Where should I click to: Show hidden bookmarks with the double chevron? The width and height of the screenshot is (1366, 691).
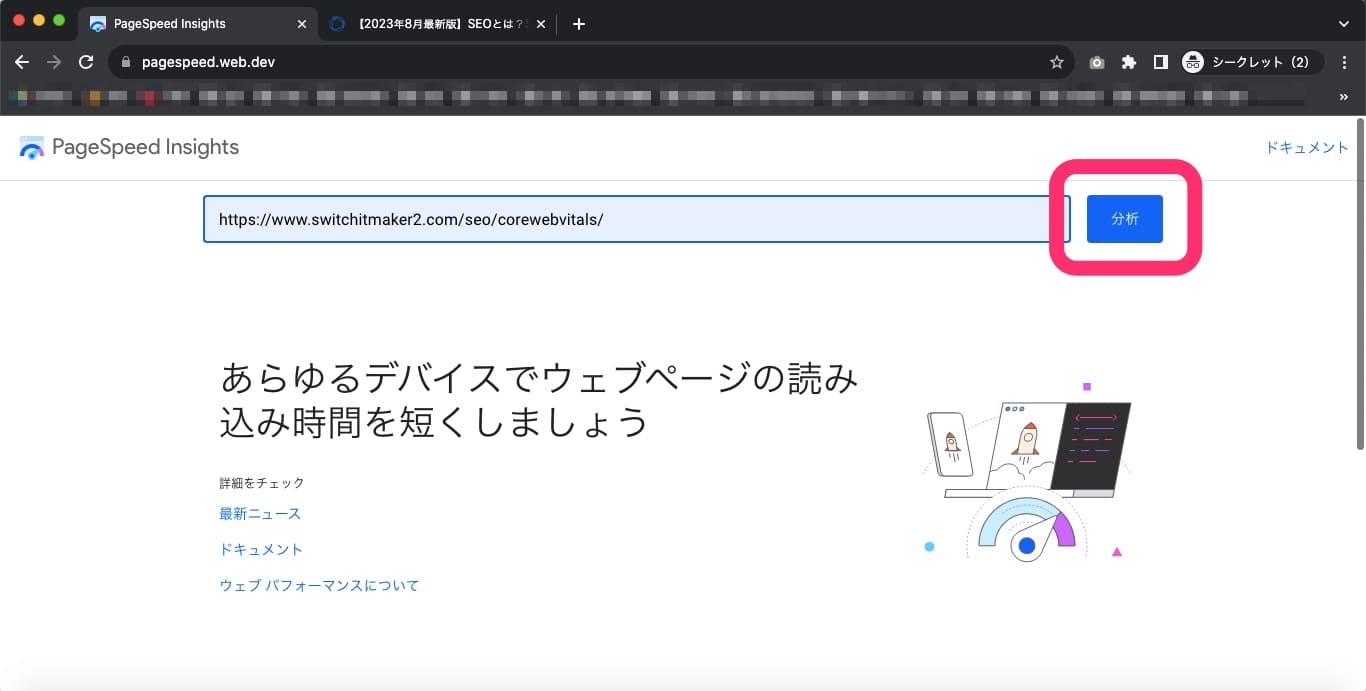click(1345, 97)
